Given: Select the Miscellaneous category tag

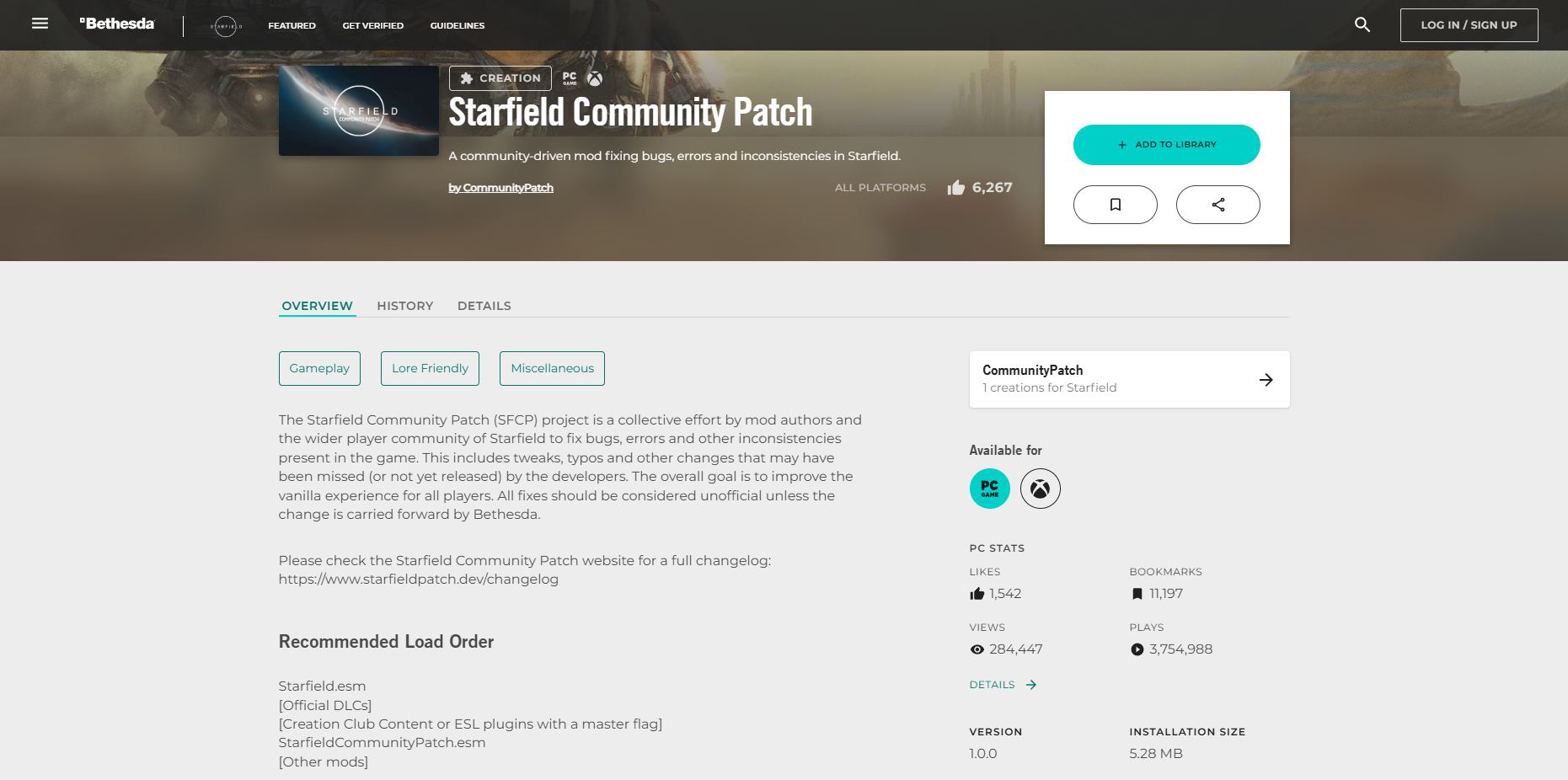Looking at the screenshot, I should click(552, 369).
